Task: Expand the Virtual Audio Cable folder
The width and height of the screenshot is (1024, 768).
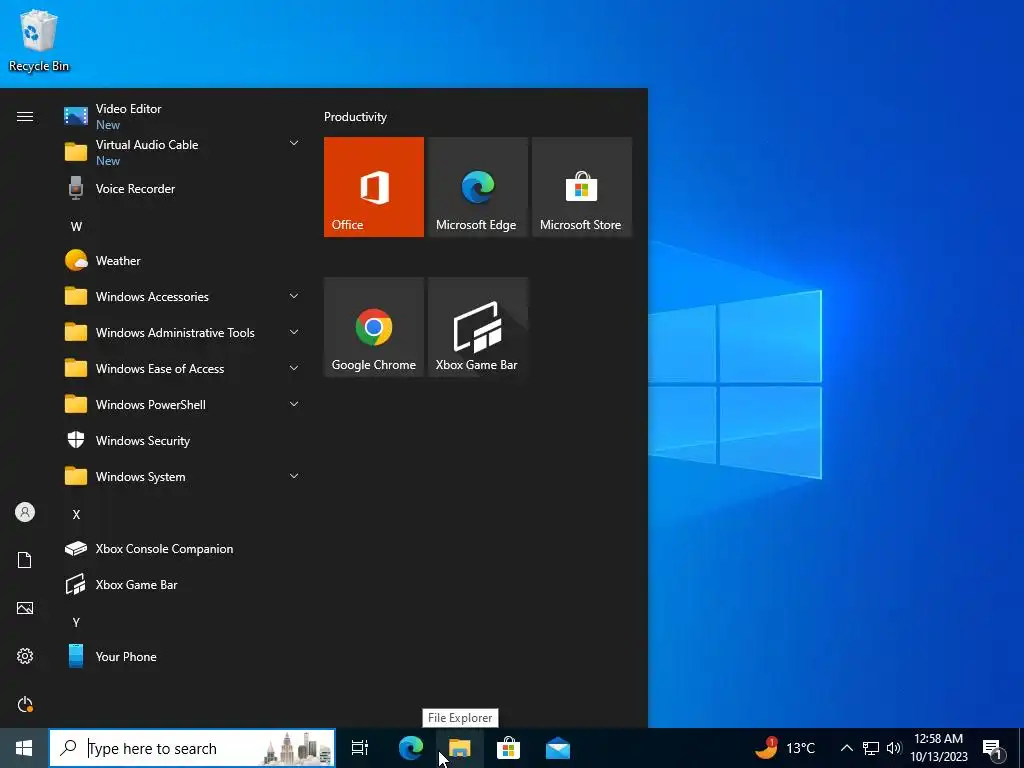Action: tap(182, 152)
